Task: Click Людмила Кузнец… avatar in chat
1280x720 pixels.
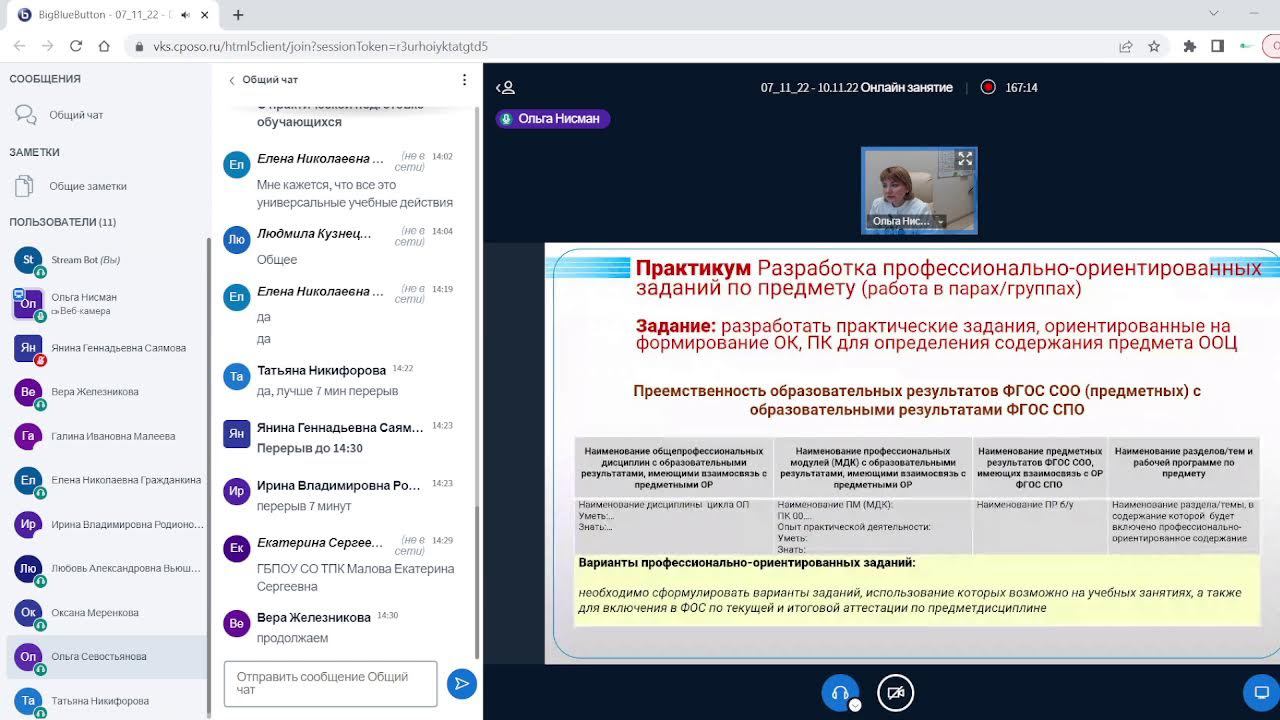Action: pos(237,240)
